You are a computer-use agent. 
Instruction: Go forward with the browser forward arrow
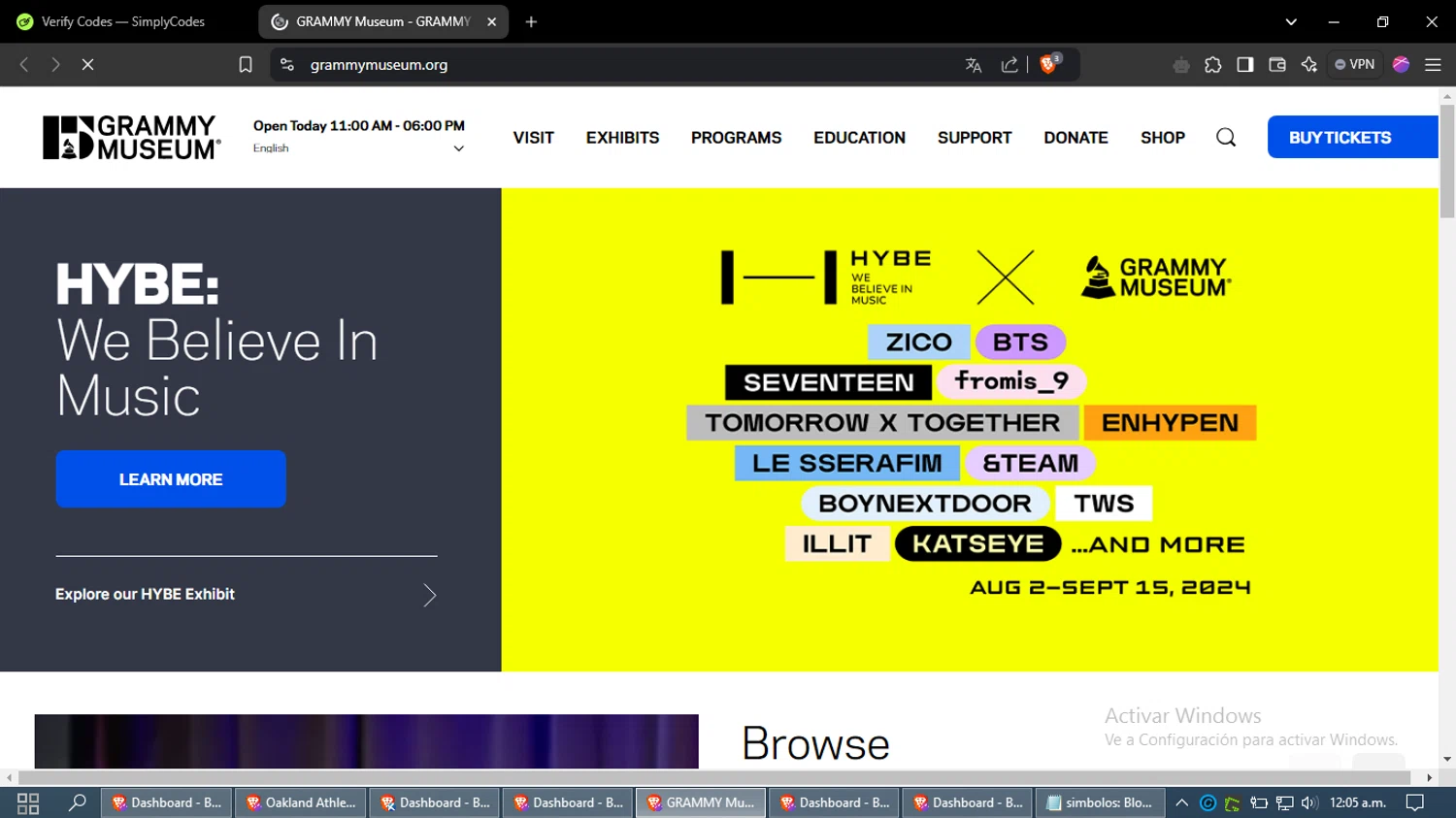pyautogui.click(x=55, y=65)
